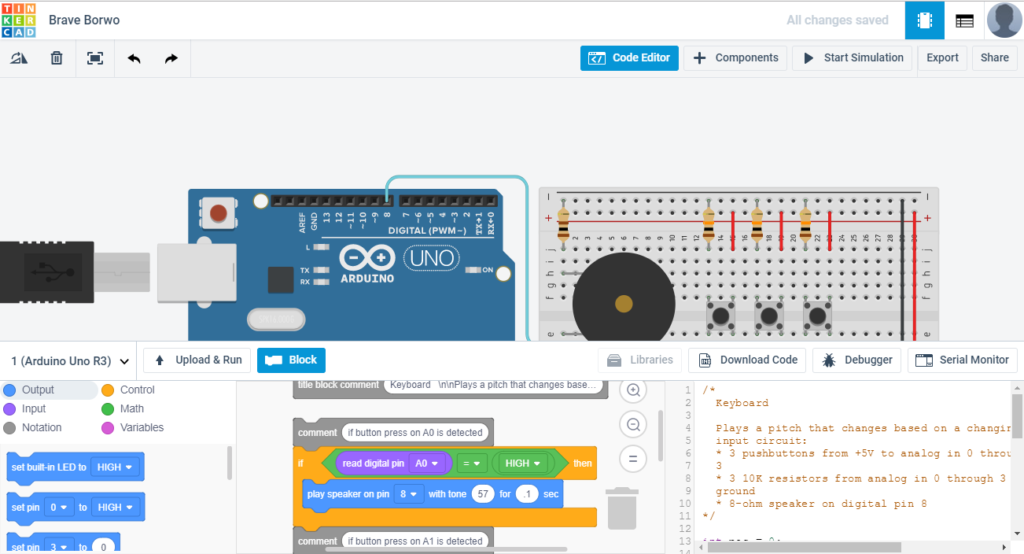
Task: Switch to circuit view icon
Action: point(925,20)
